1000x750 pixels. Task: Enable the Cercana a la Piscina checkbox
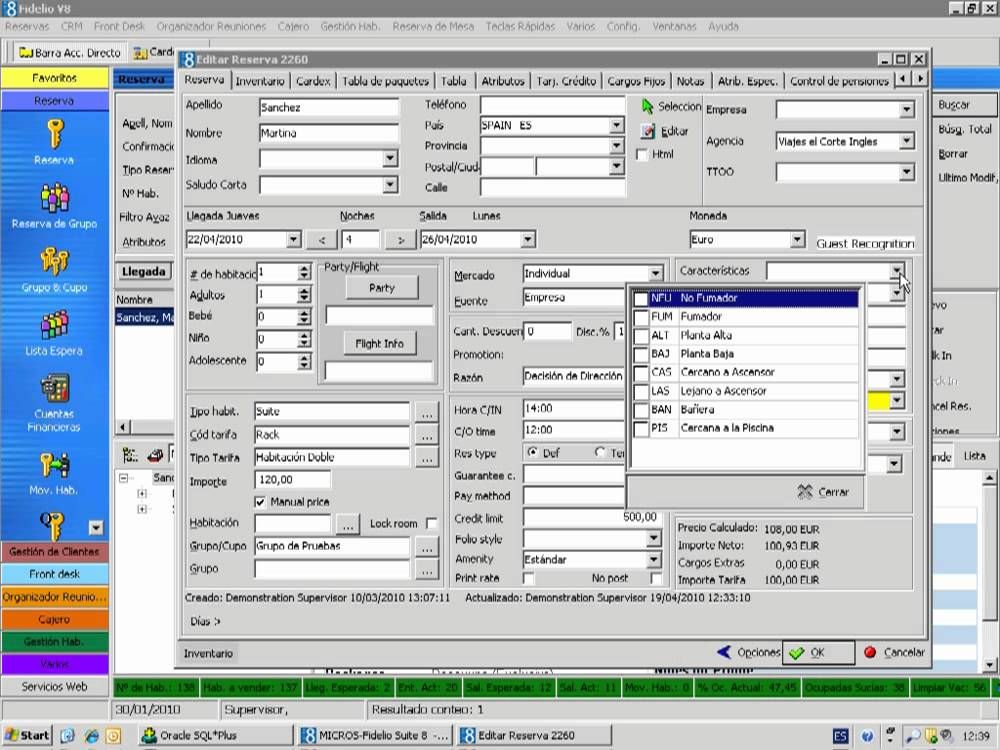point(641,429)
